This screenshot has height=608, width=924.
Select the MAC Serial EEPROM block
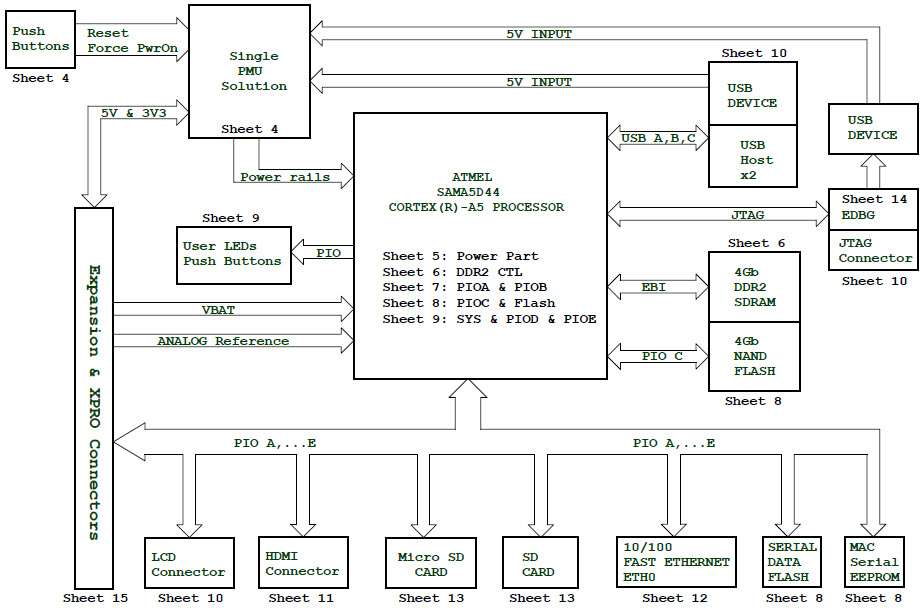874,562
